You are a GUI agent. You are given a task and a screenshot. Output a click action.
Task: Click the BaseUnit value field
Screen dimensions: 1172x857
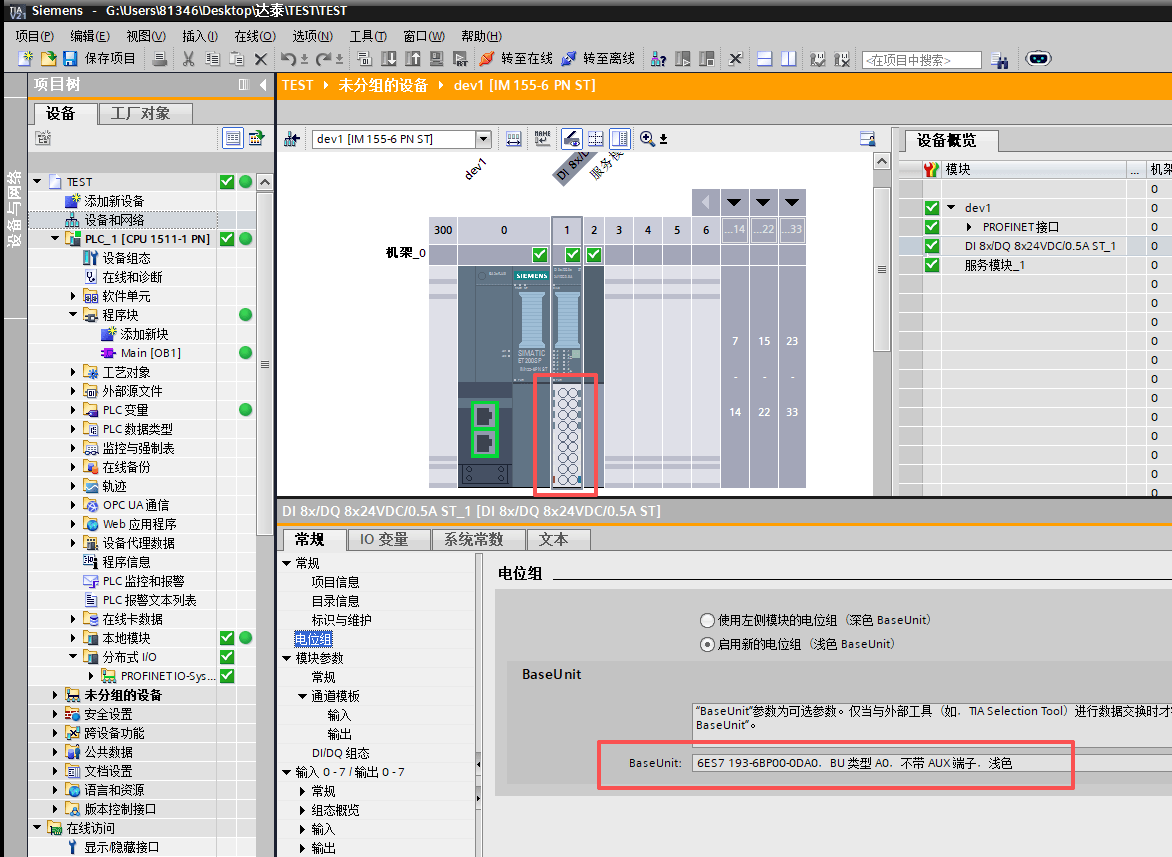tap(932, 763)
